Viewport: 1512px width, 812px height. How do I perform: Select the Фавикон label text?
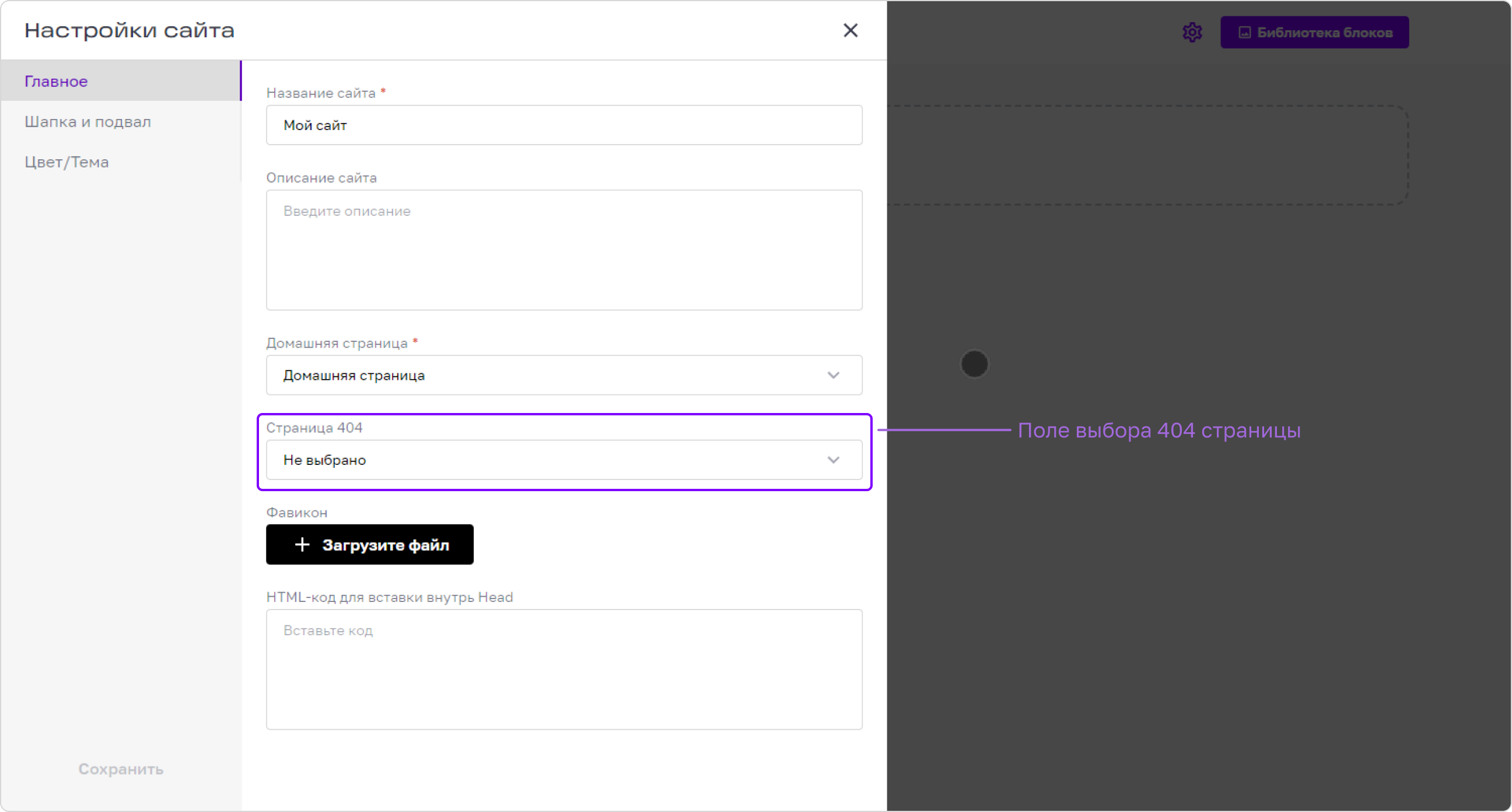(296, 513)
